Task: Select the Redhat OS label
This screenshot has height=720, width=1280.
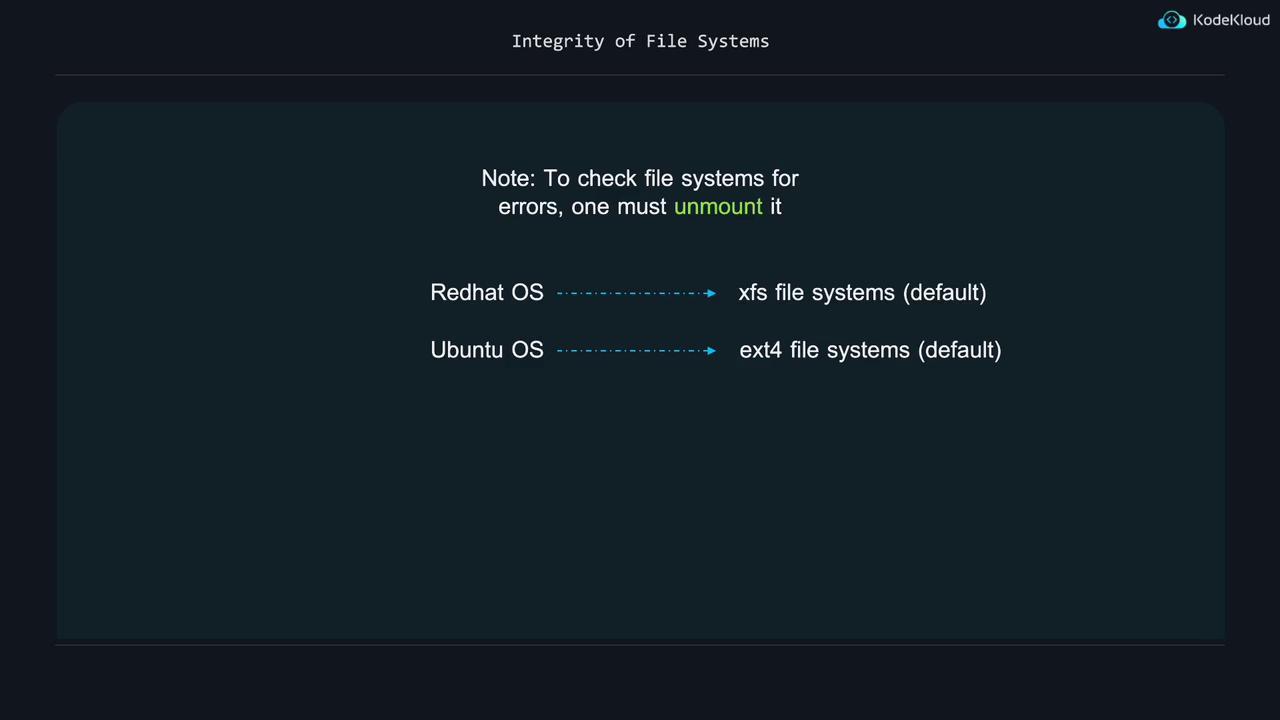Action: (x=487, y=293)
